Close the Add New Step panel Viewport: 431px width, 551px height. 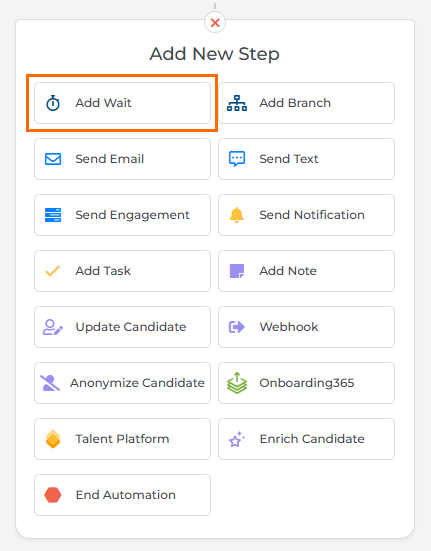click(215, 23)
